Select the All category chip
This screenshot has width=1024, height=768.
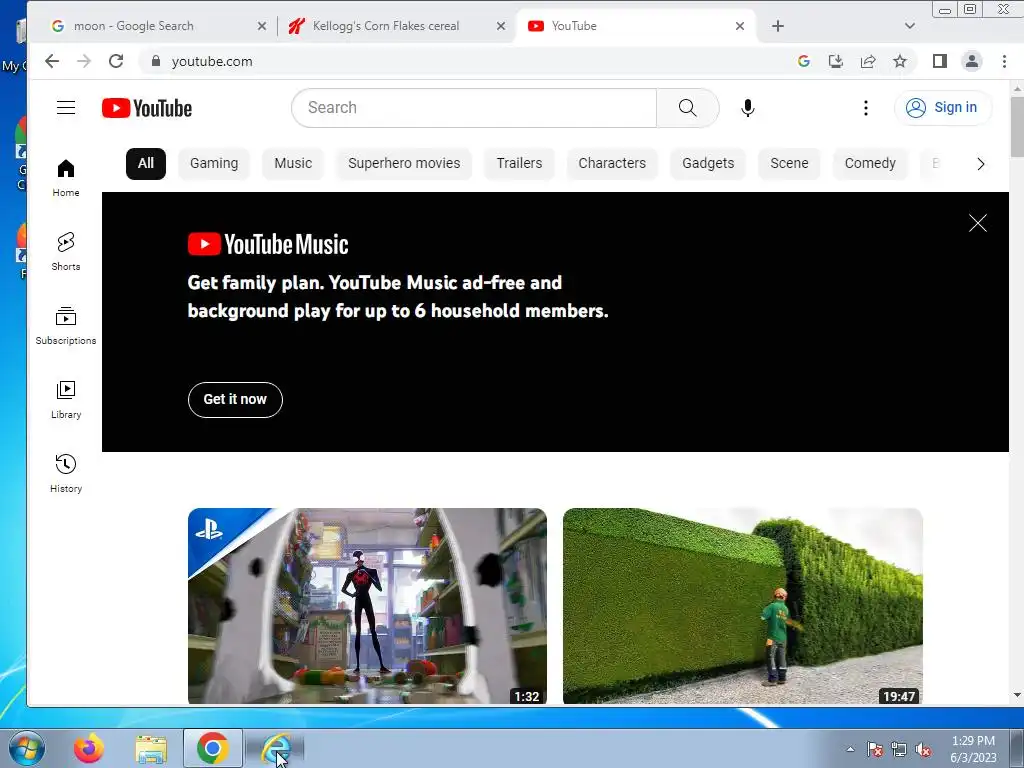tap(146, 163)
